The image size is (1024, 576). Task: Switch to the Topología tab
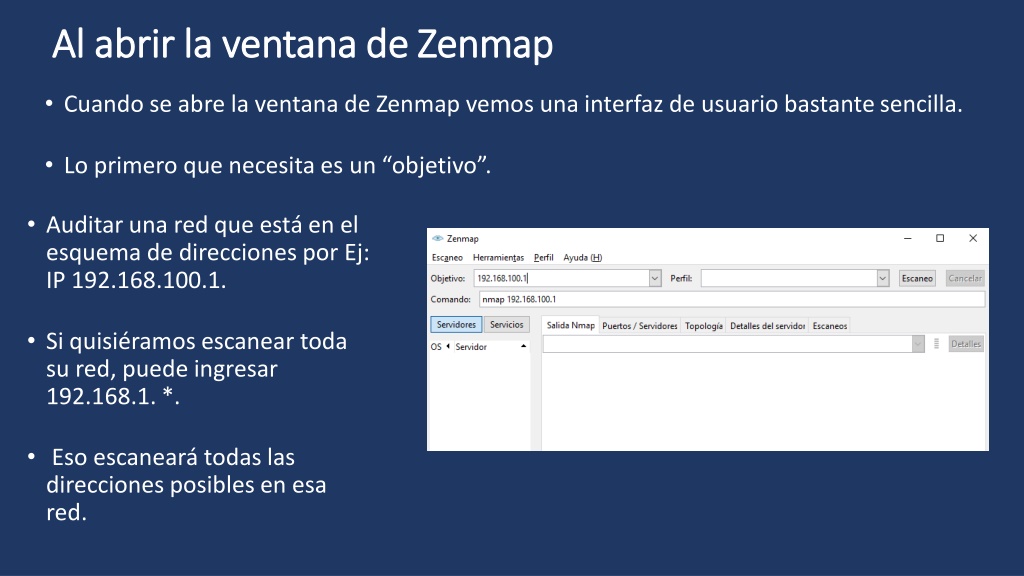point(703,326)
